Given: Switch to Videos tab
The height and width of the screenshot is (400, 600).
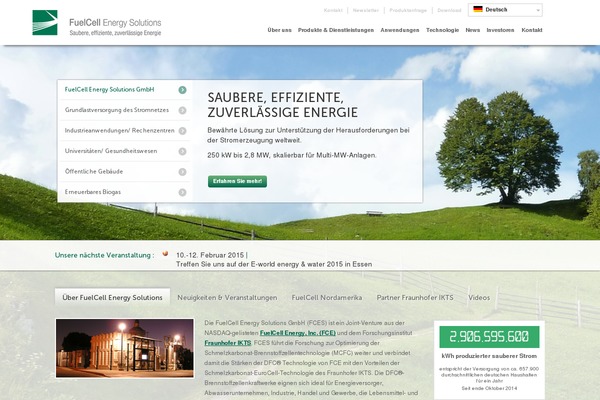Looking at the screenshot, I should 479,297.
